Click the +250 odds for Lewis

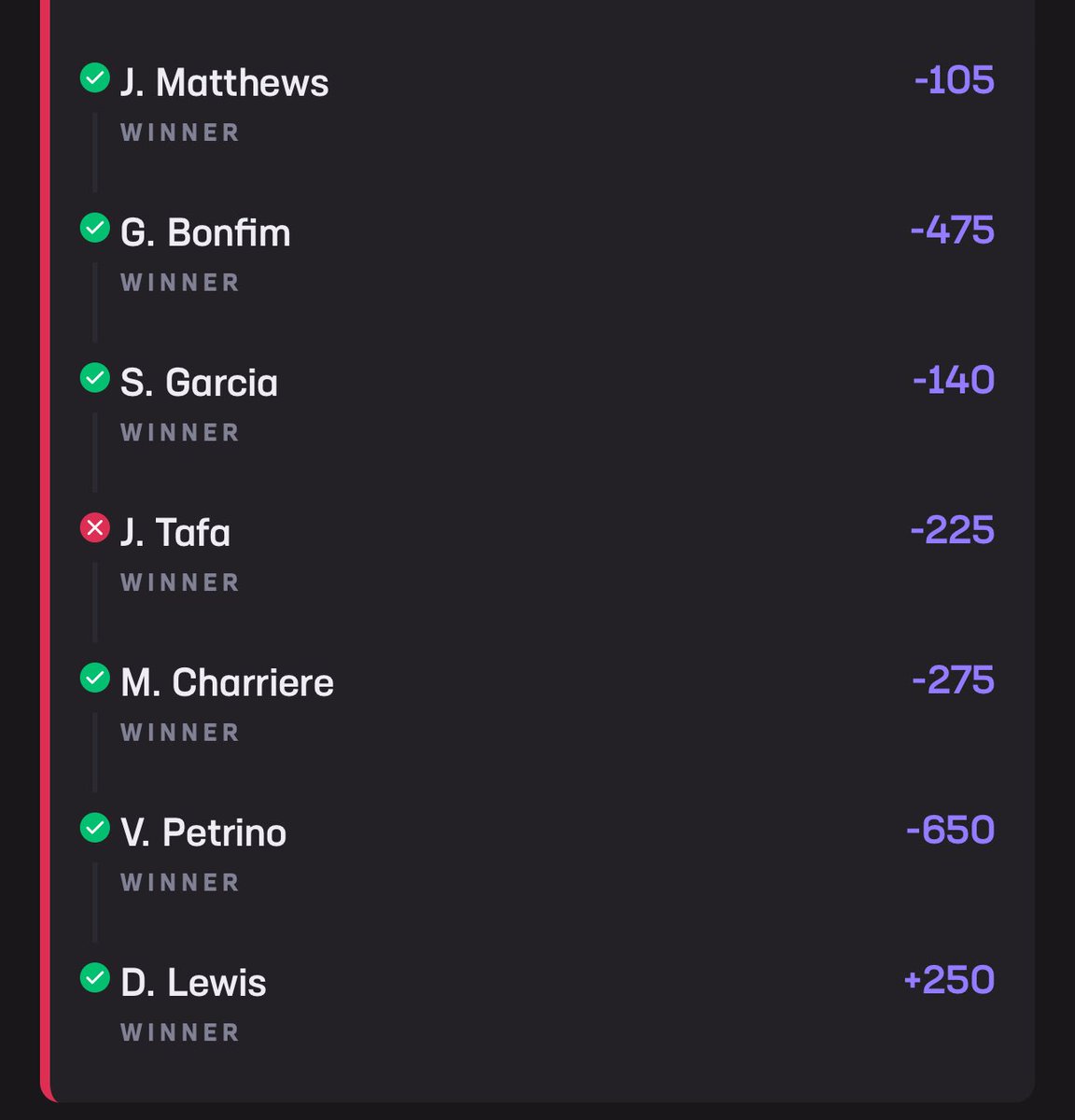[x=949, y=980]
